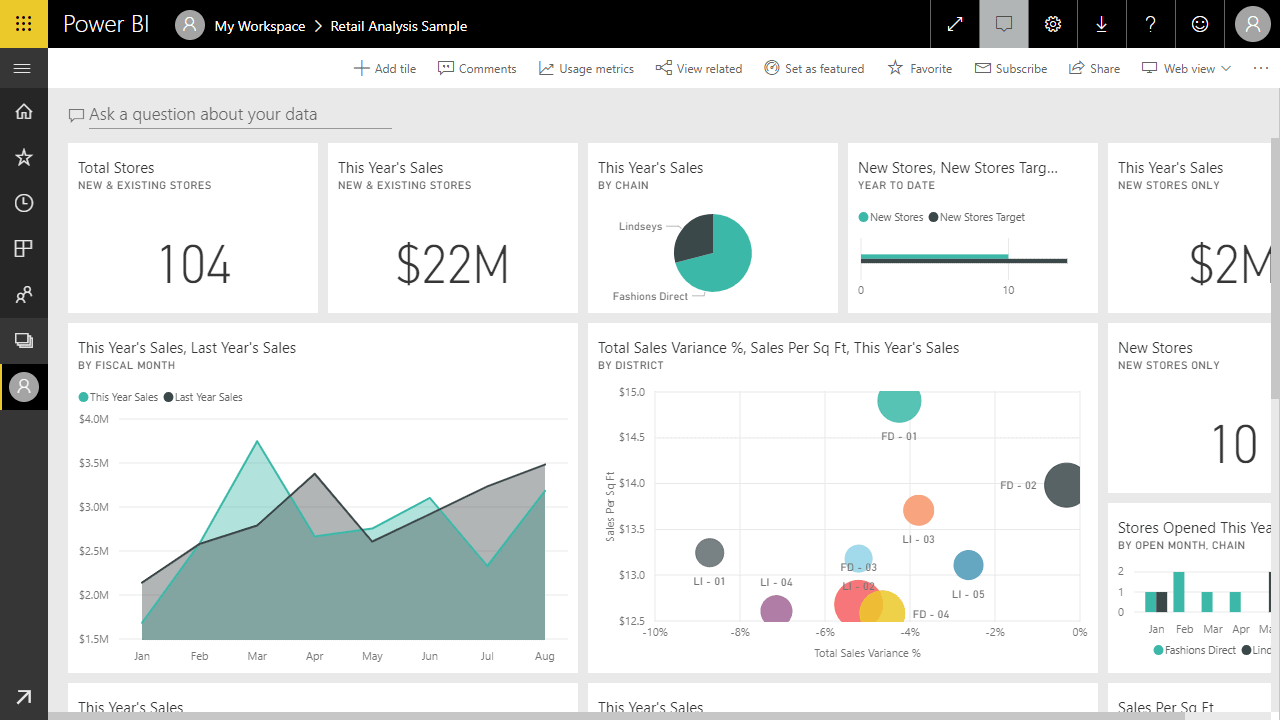This screenshot has width=1280, height=720.
Task: Select the LI - 04 bubble
Action: [x=776, y=609]
